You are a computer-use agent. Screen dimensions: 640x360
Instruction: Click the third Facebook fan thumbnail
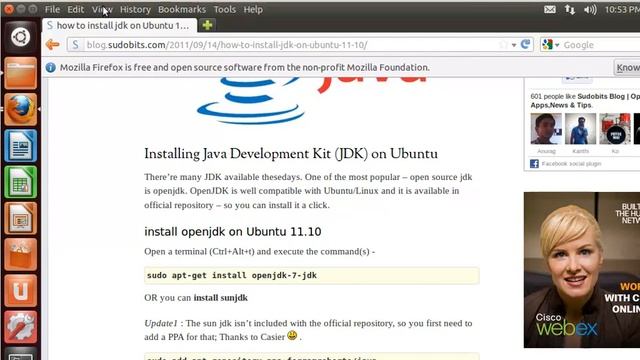point(615,129)
